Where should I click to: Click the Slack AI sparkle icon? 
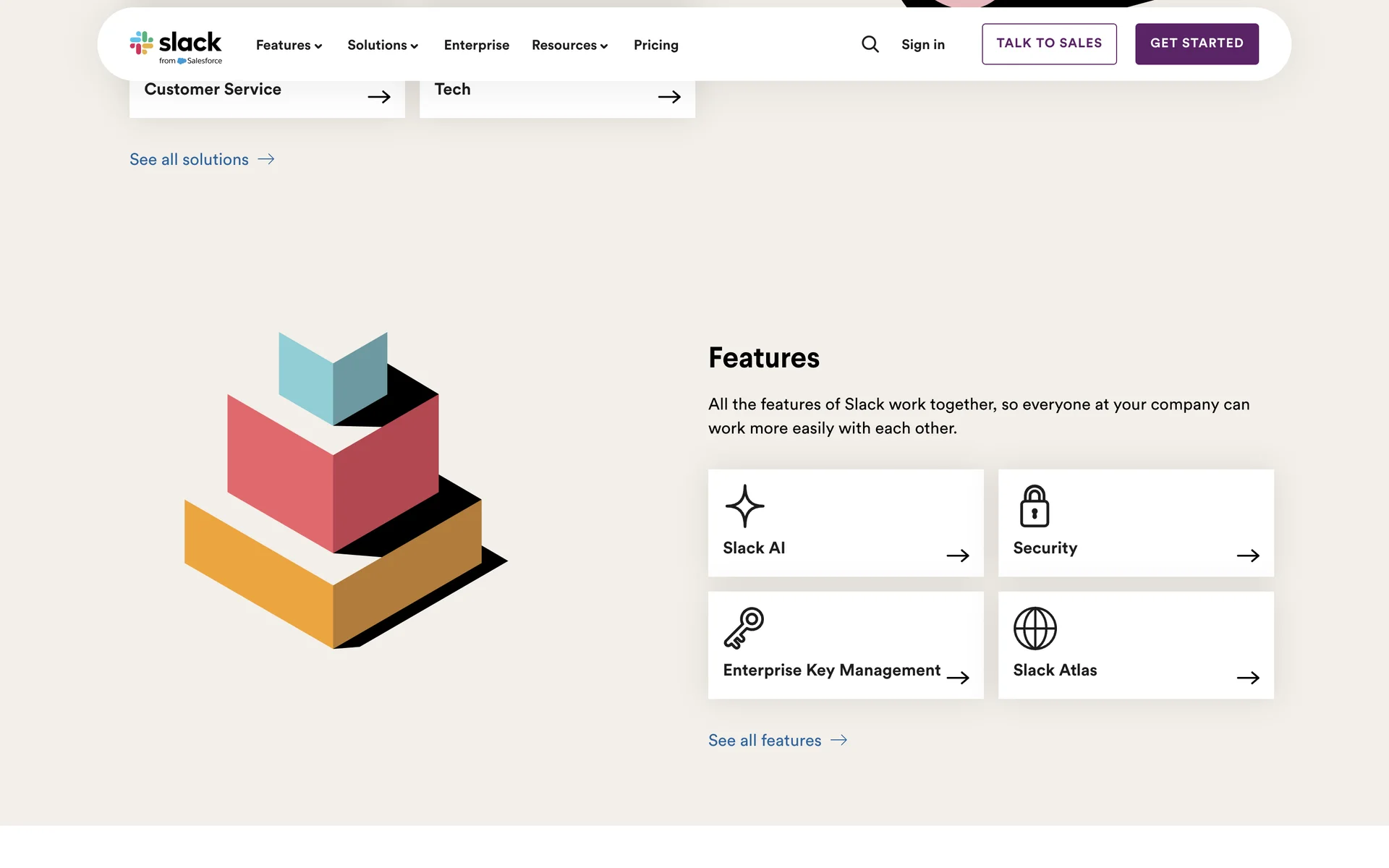(744, 506)
